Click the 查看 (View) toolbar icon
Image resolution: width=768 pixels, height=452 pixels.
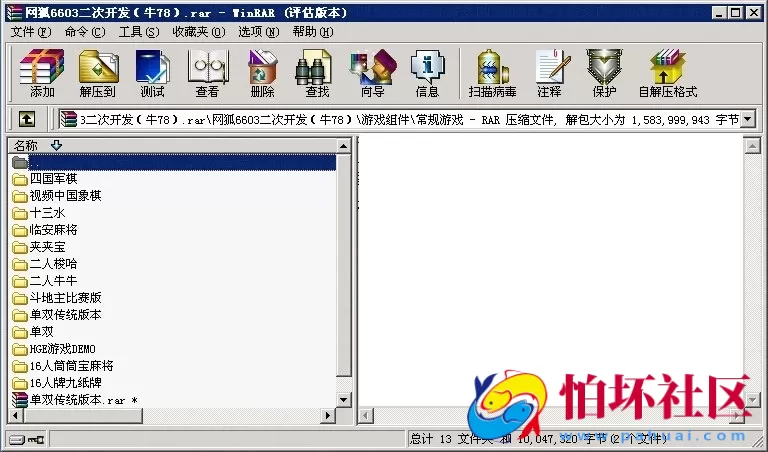point(207,74)
